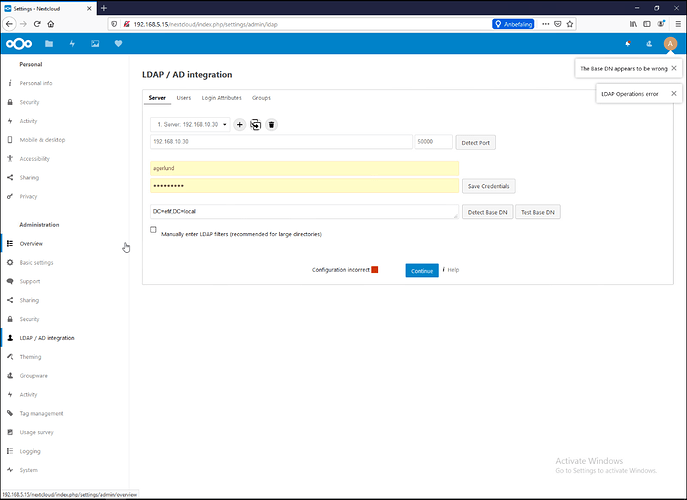This screenshot has height=500, width=687.
Task: Open the user avatar menu
Action: coord(670,43)
